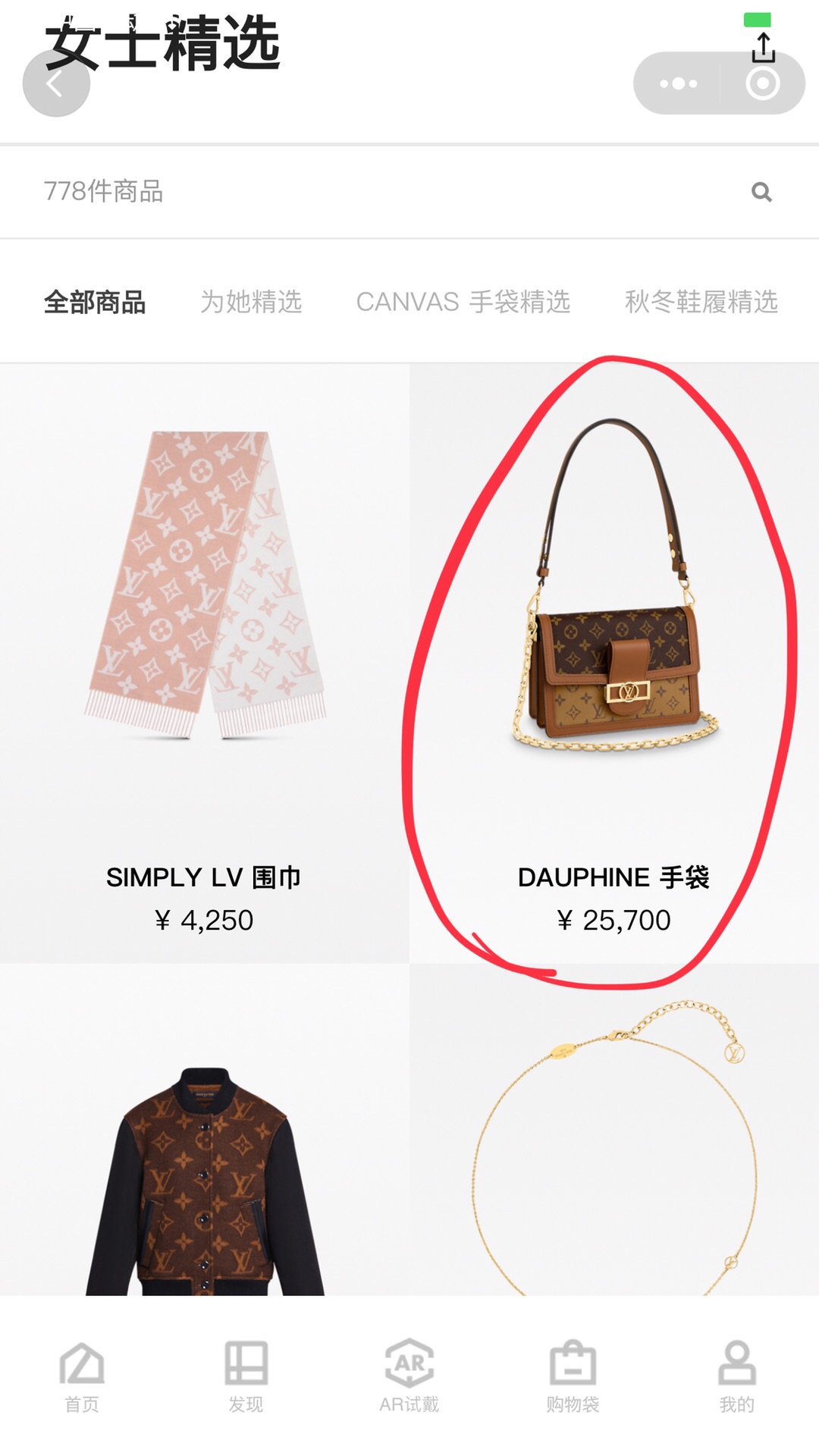The image size is (819, 1456).
Task: Click the 778件商品 search field
Action: (409, 192)
